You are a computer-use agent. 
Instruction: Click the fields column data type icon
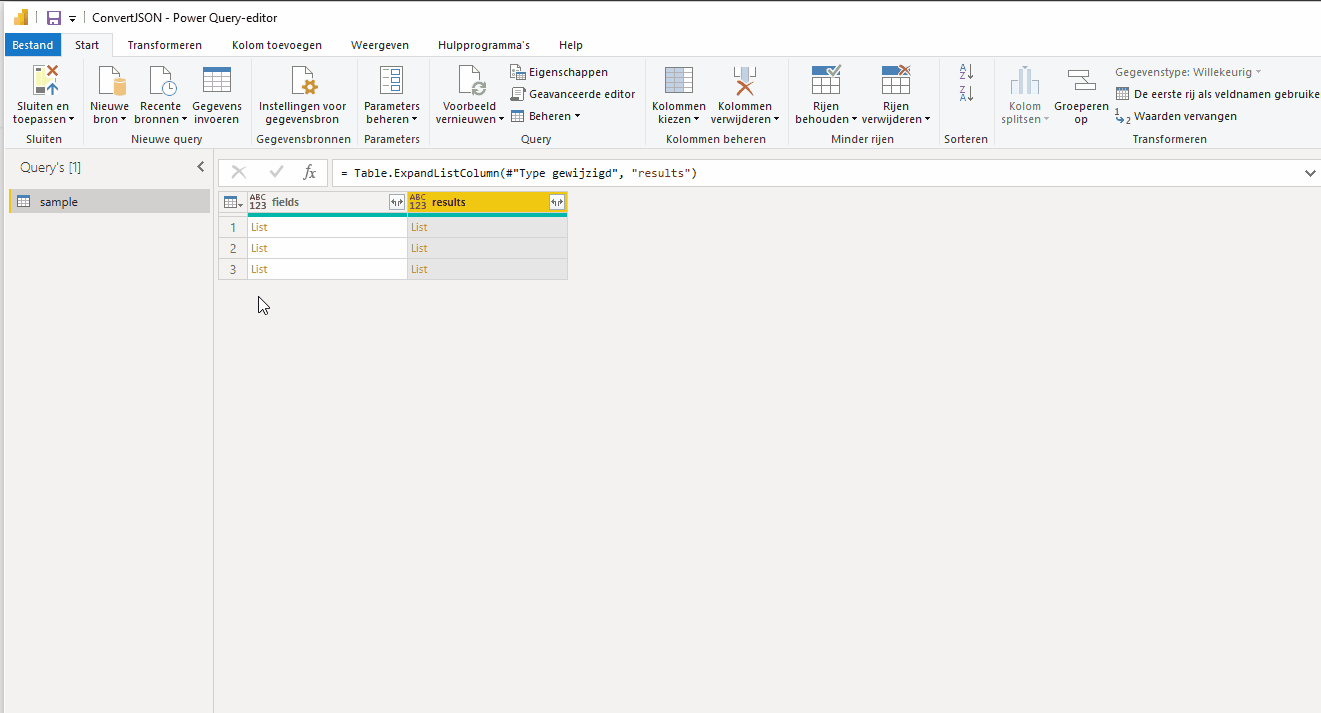258,202
